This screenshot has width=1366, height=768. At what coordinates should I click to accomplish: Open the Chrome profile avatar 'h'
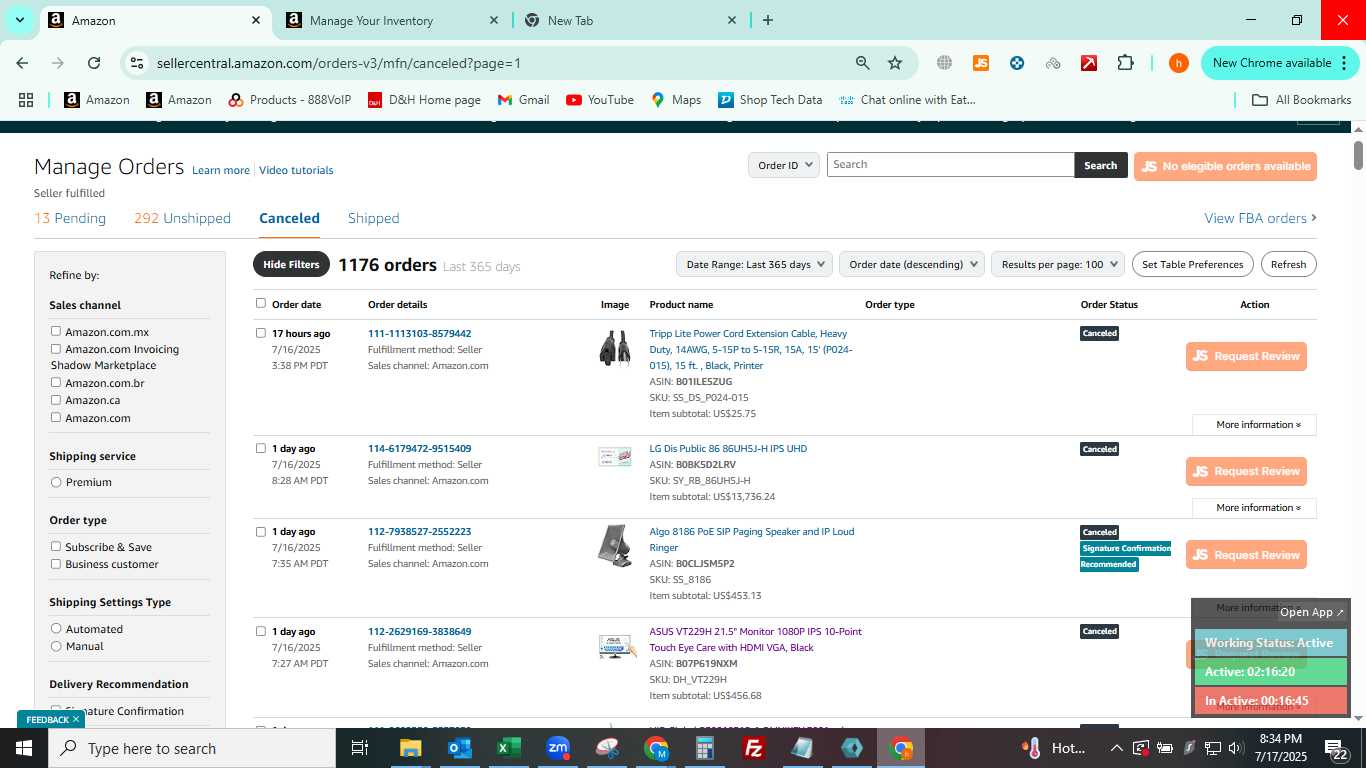(1179, 63)
